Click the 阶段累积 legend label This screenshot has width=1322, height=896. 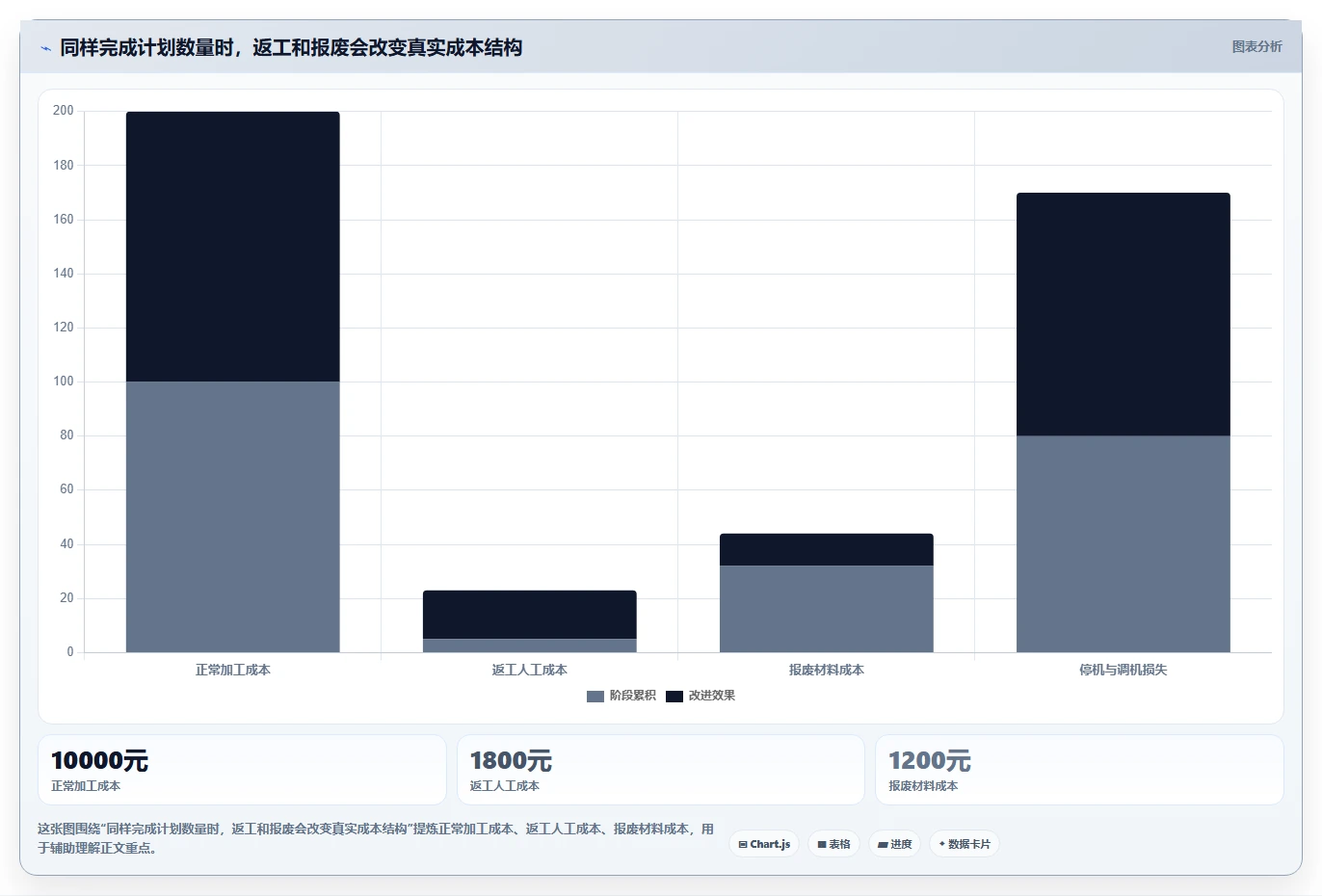633,696
